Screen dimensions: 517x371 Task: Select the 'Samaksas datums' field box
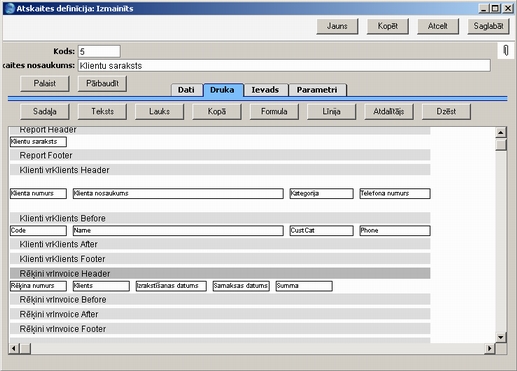click(x=241, y=286)
